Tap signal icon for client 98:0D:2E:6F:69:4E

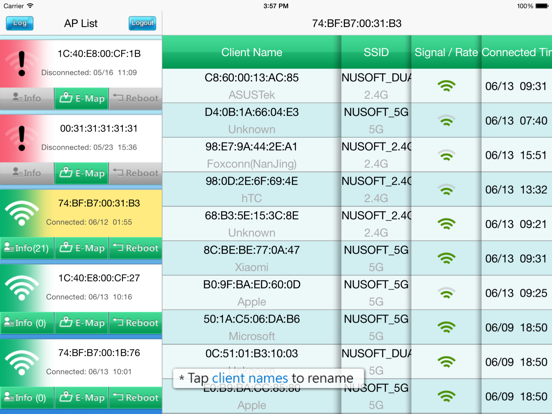point(446,189)
